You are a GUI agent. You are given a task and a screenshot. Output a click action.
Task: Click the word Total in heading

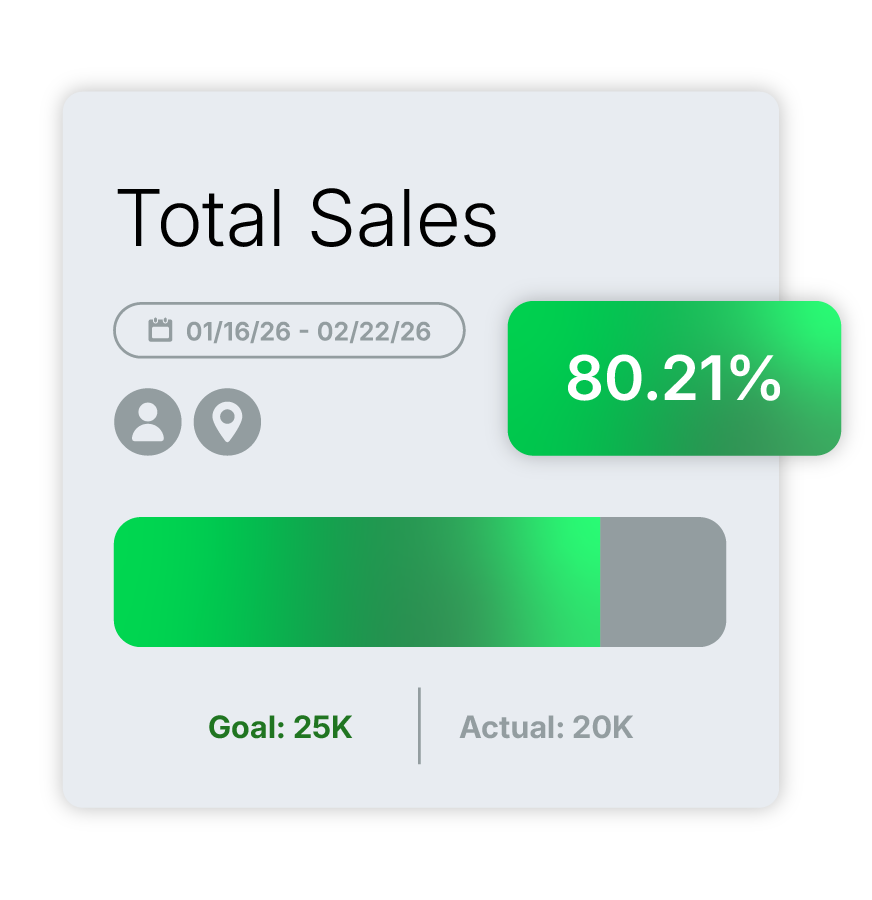[203, 217]
